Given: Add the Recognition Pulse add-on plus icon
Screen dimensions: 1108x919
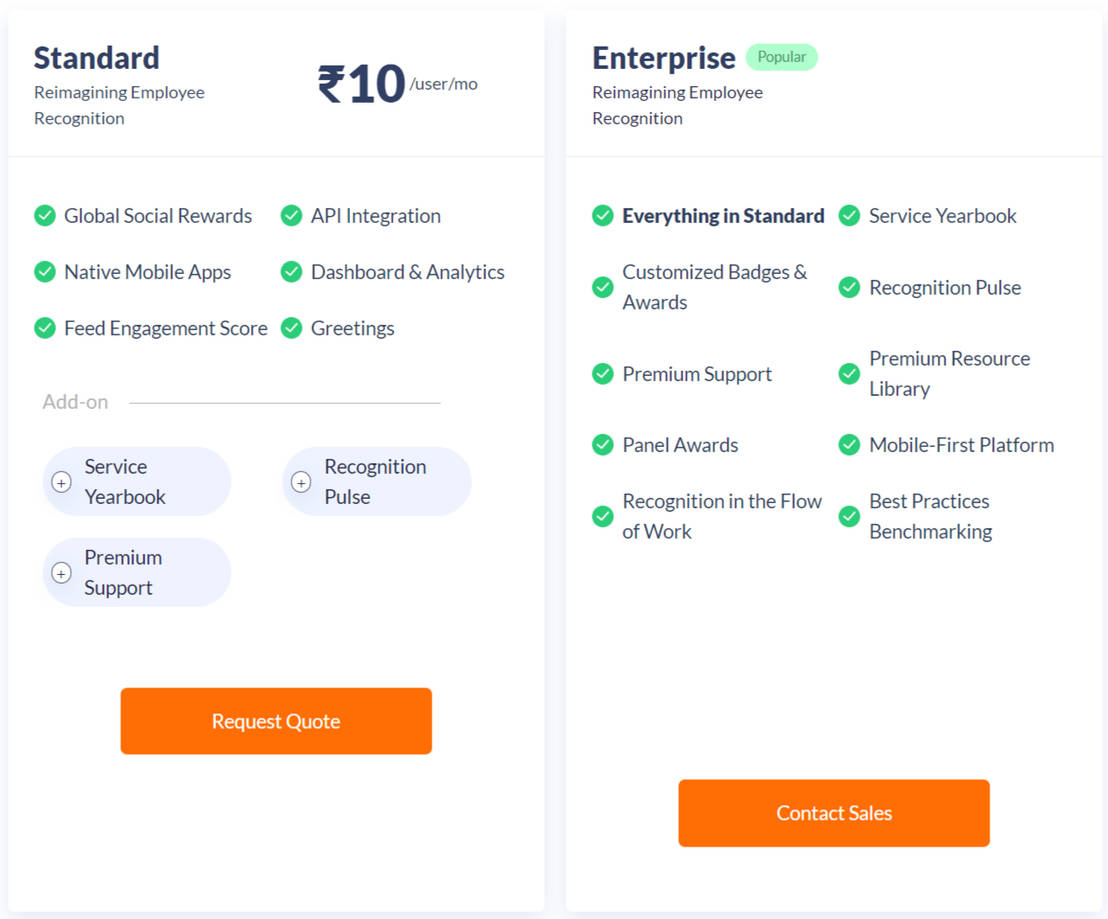Looking at the screenshot, I should coord(301,483).
